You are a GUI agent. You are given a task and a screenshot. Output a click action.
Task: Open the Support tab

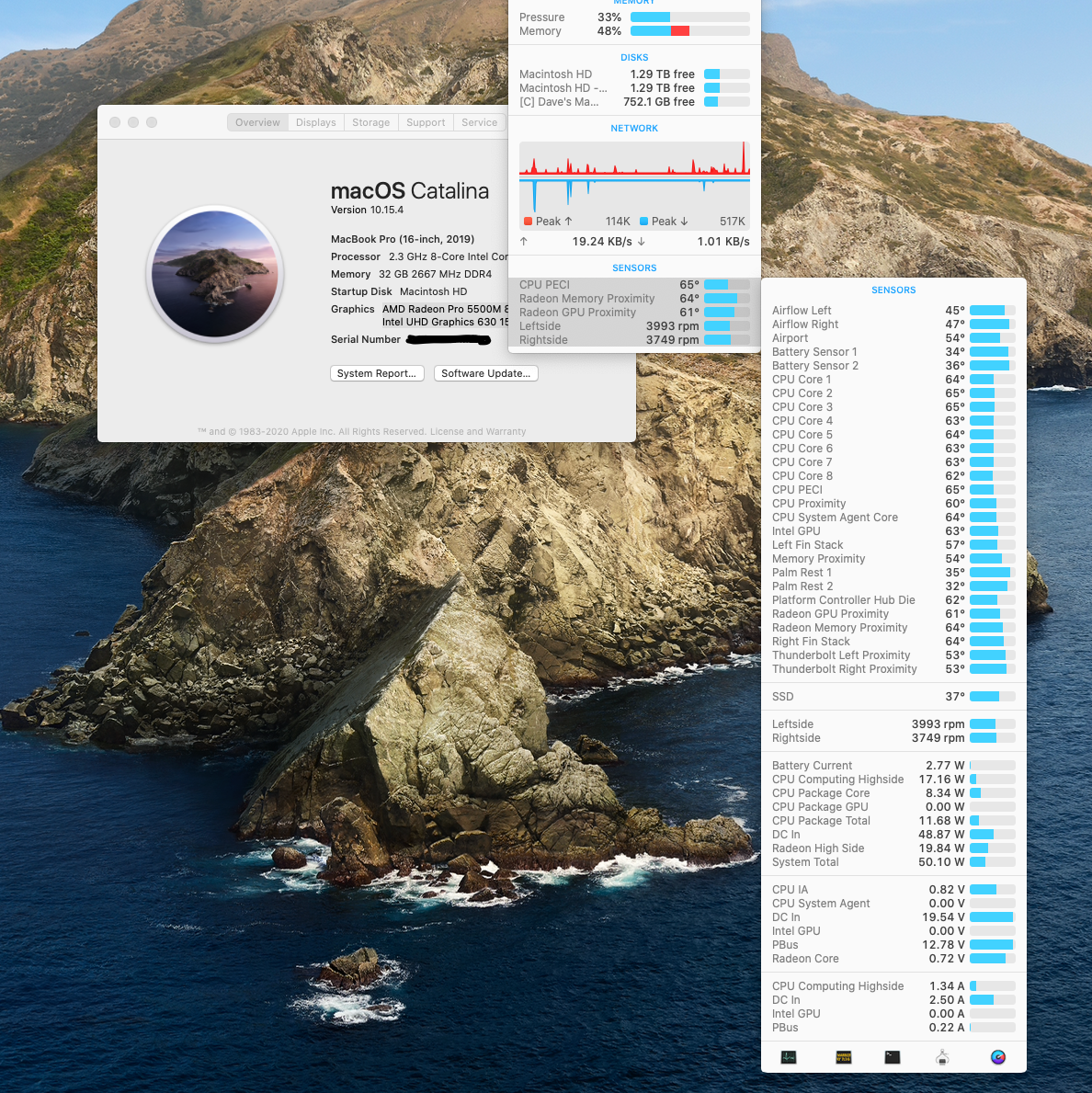(426, 122)
